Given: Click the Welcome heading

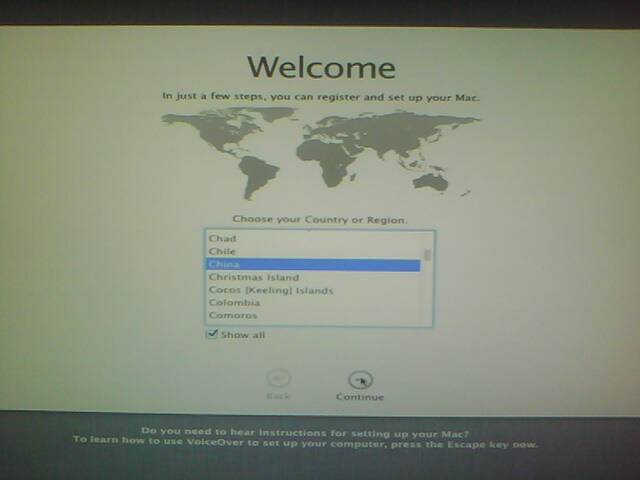Looking at the screenshot, I should point(321,68).
